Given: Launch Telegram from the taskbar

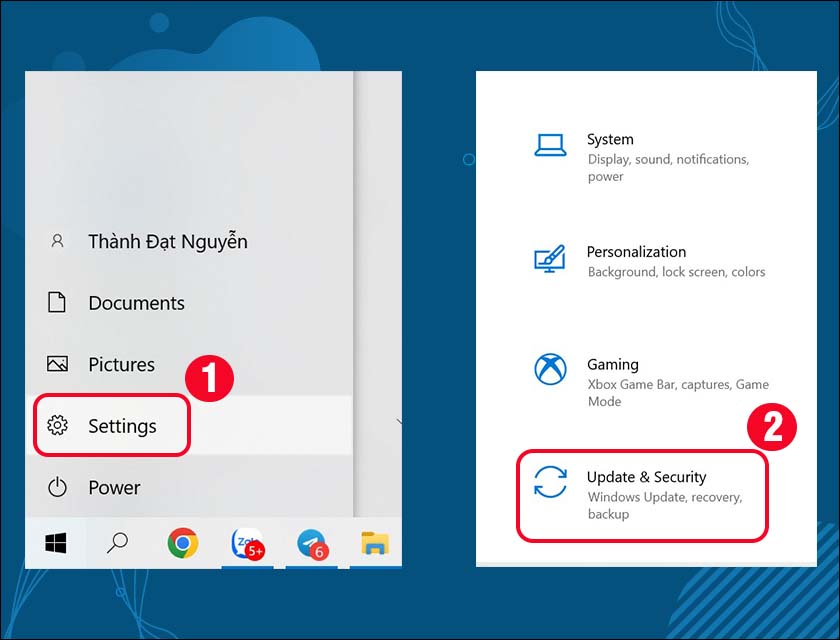Looking at the screenshot, I should 311,543.
